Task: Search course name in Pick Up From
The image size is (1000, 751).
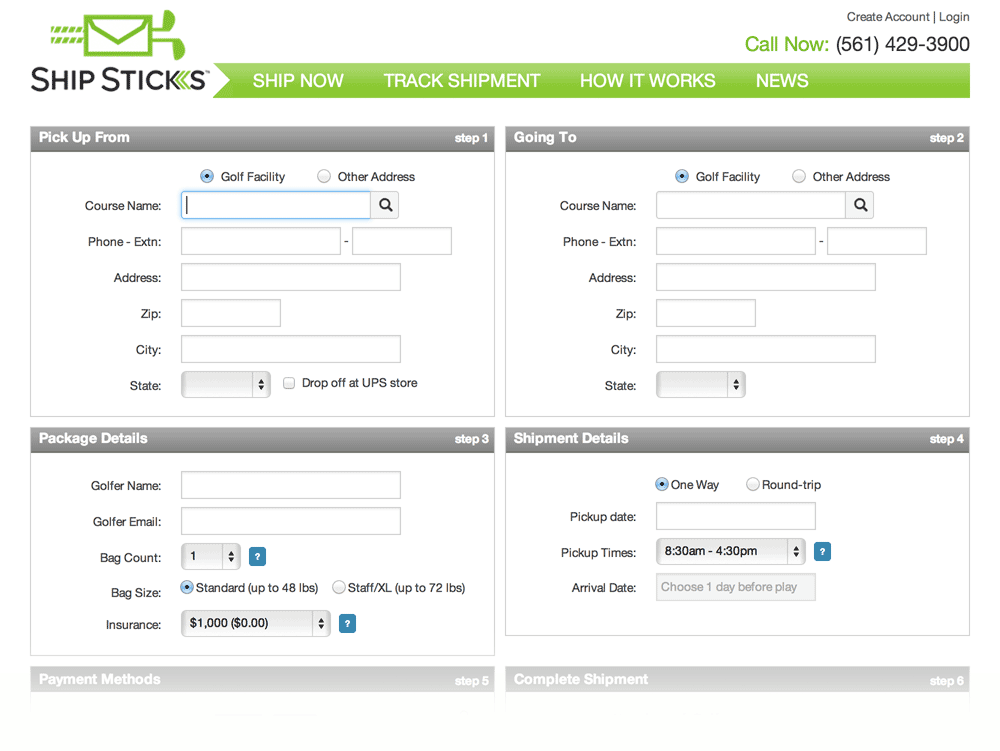Action: tap(385, 205)
